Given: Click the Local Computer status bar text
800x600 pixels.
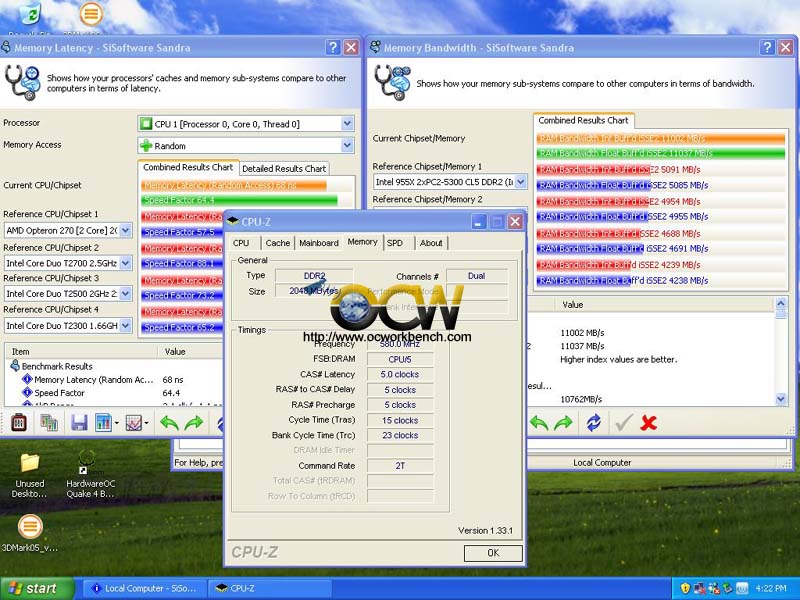Looking at the screenshot, I should click(602, 463).
